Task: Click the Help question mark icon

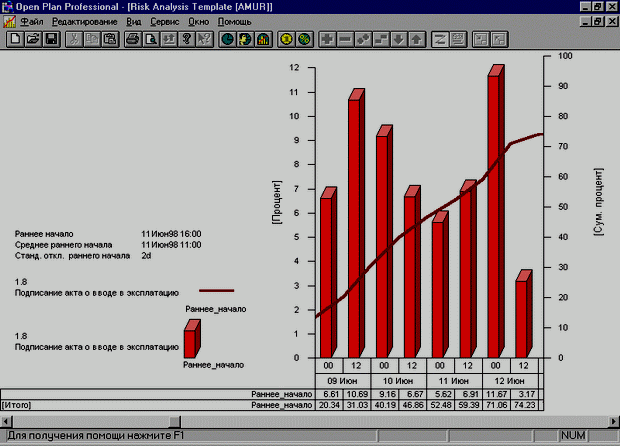Action: (187, 39)
